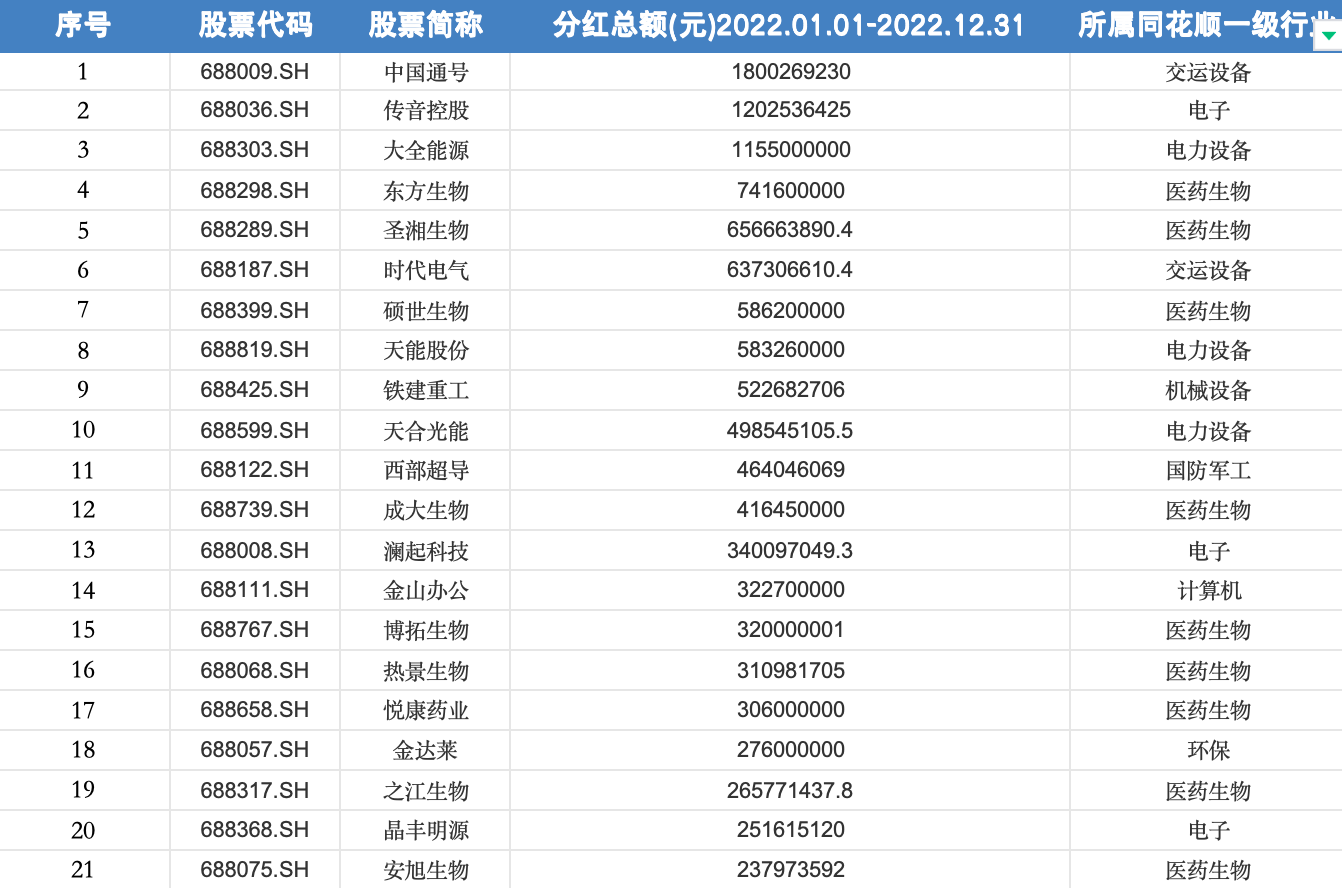Select the 博拓生物 stock name cell
The width and height of the screenshot is (1342, 888).
tap(426, 630)
